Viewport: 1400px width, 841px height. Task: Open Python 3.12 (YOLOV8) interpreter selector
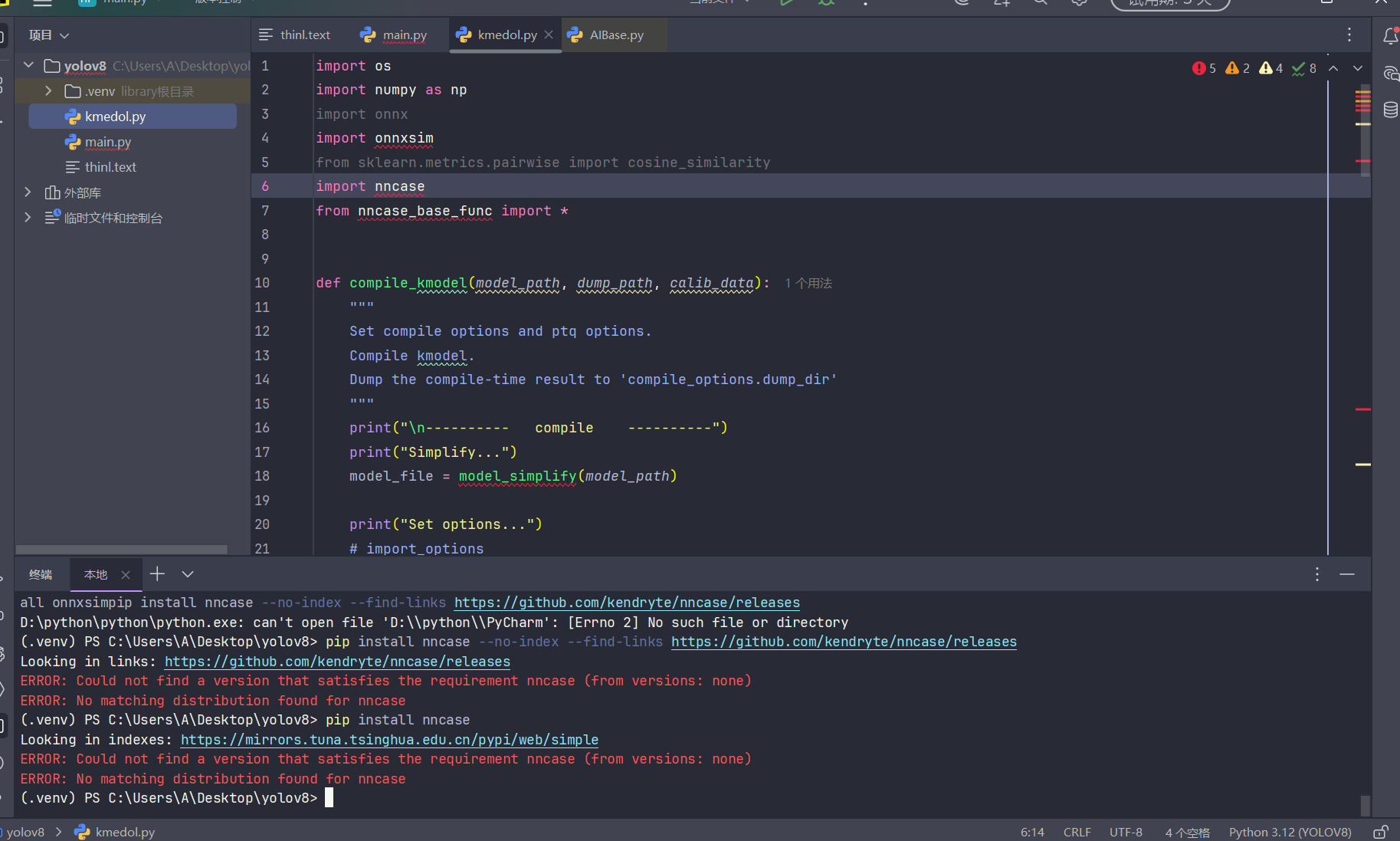(1290, 832)
